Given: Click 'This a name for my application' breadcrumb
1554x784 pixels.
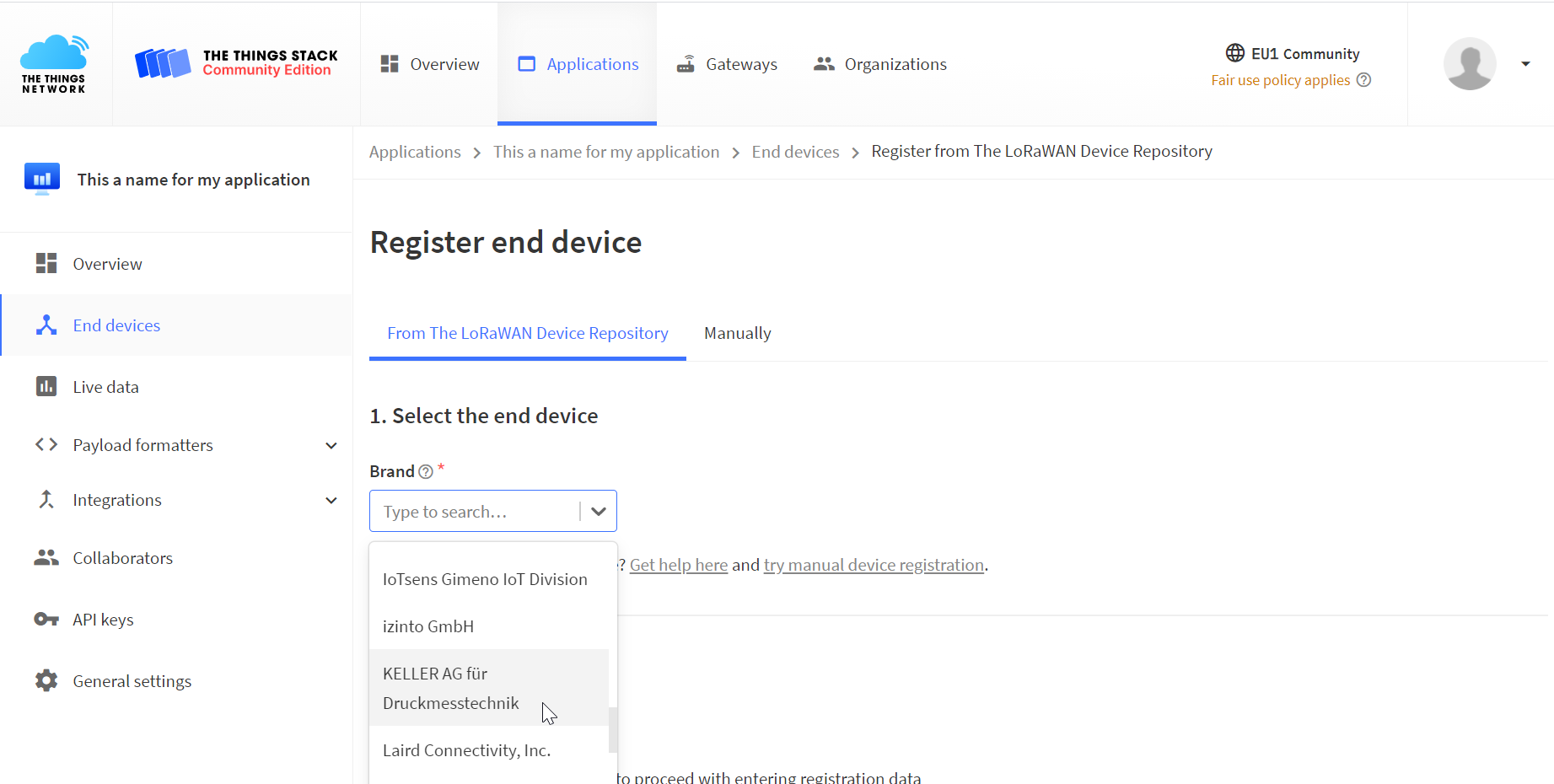Looking at the screenshot, I should point(606,152).
